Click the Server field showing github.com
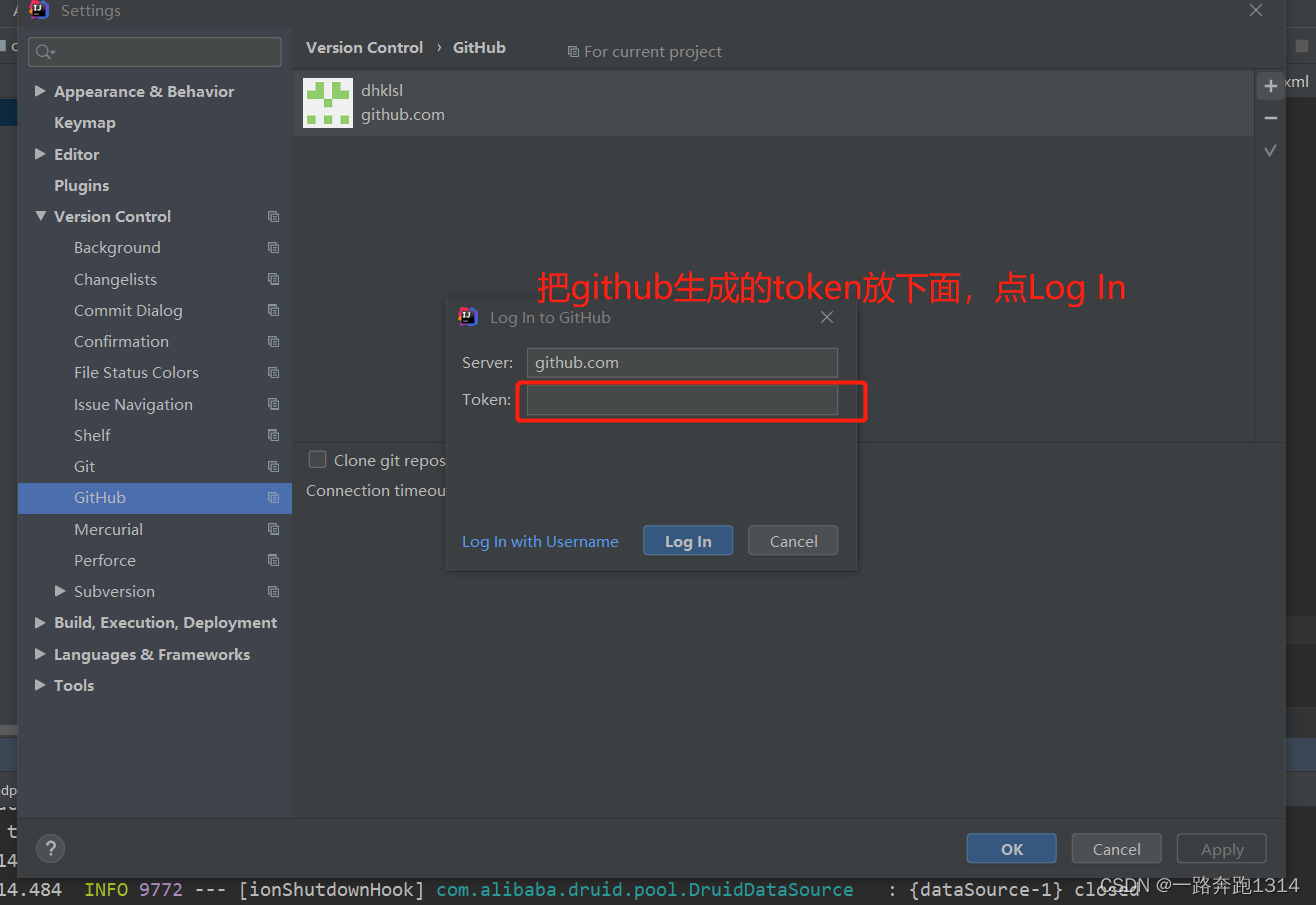The image size is (1316, 905). [x=682, y=362]
